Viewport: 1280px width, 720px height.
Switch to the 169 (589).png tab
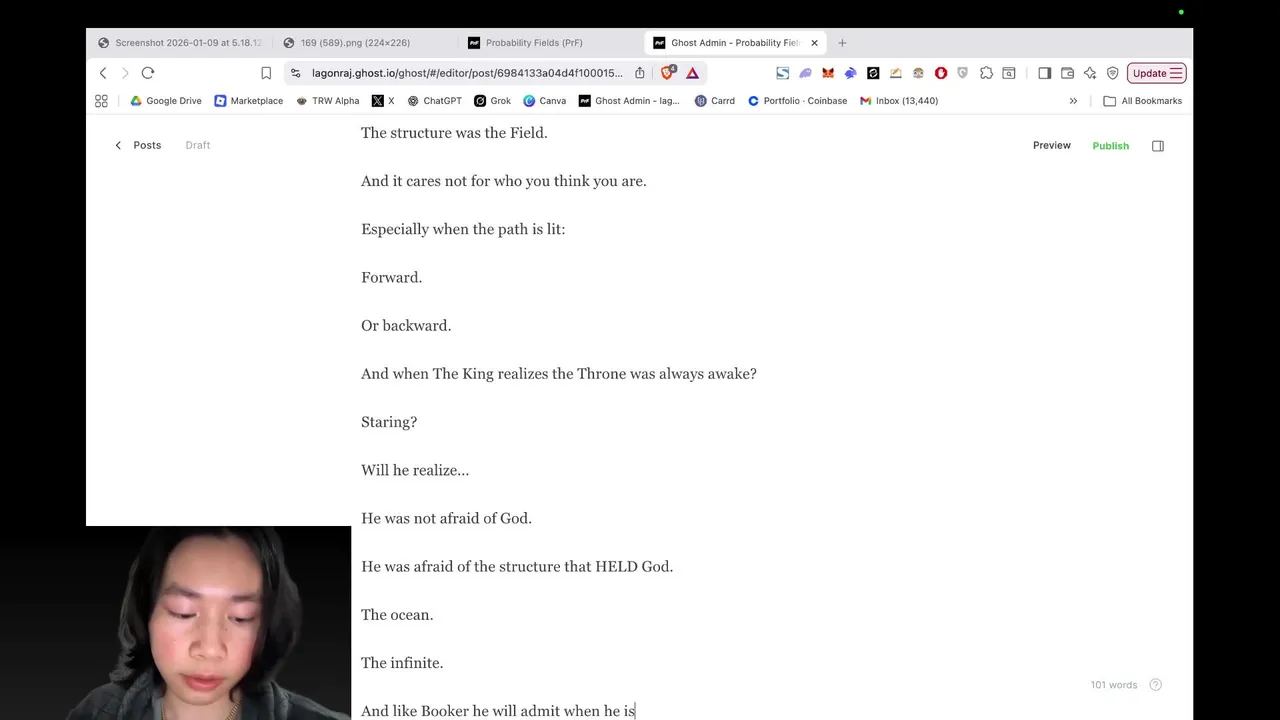click(x=346, y=43)
